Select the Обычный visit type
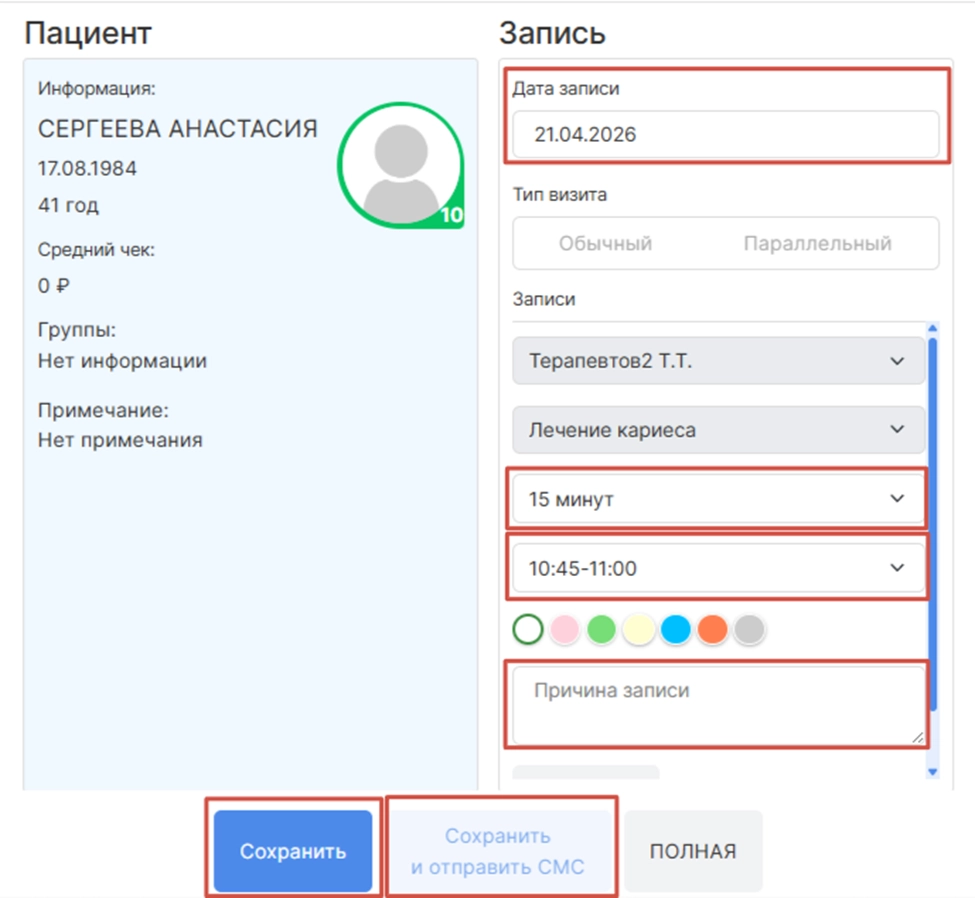This screenshot has width=975, height=898. pyautogui.click(x=606, y=243)
